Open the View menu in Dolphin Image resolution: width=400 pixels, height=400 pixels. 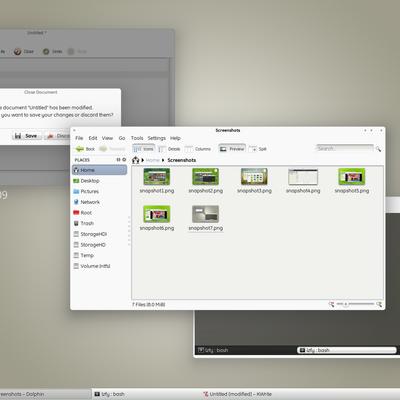coord(107,138)
